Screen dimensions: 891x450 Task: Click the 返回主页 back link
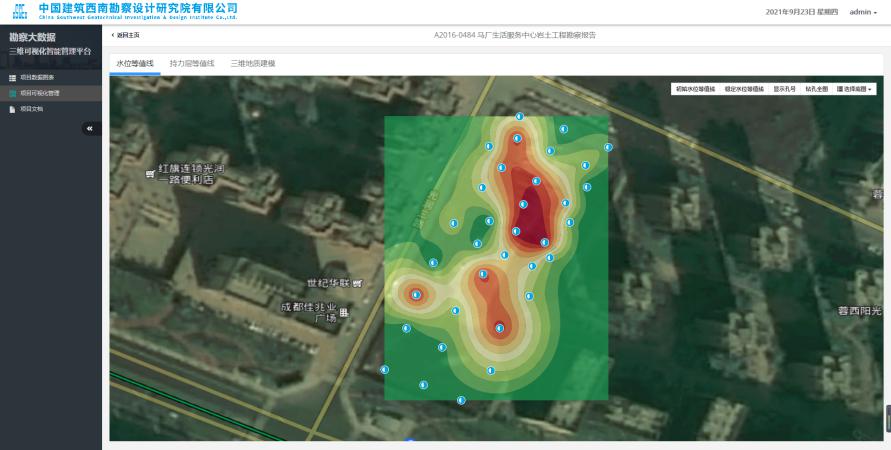coord(126,35)
